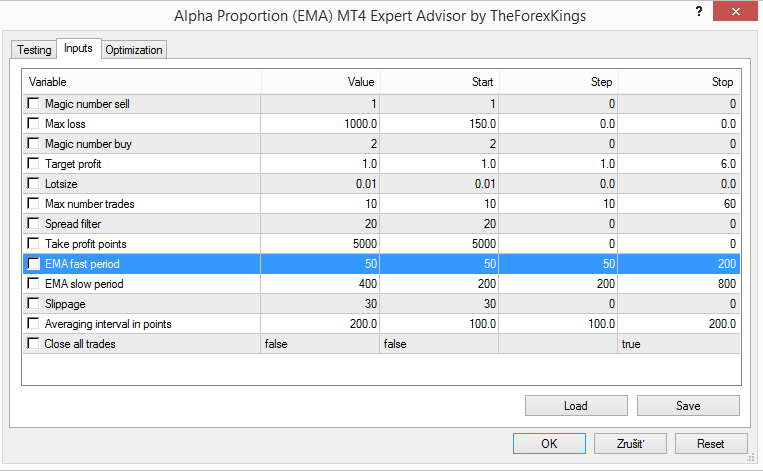Check the Spread filter box
The width and height of the screenshot is (763, 471).
(33, 223)
